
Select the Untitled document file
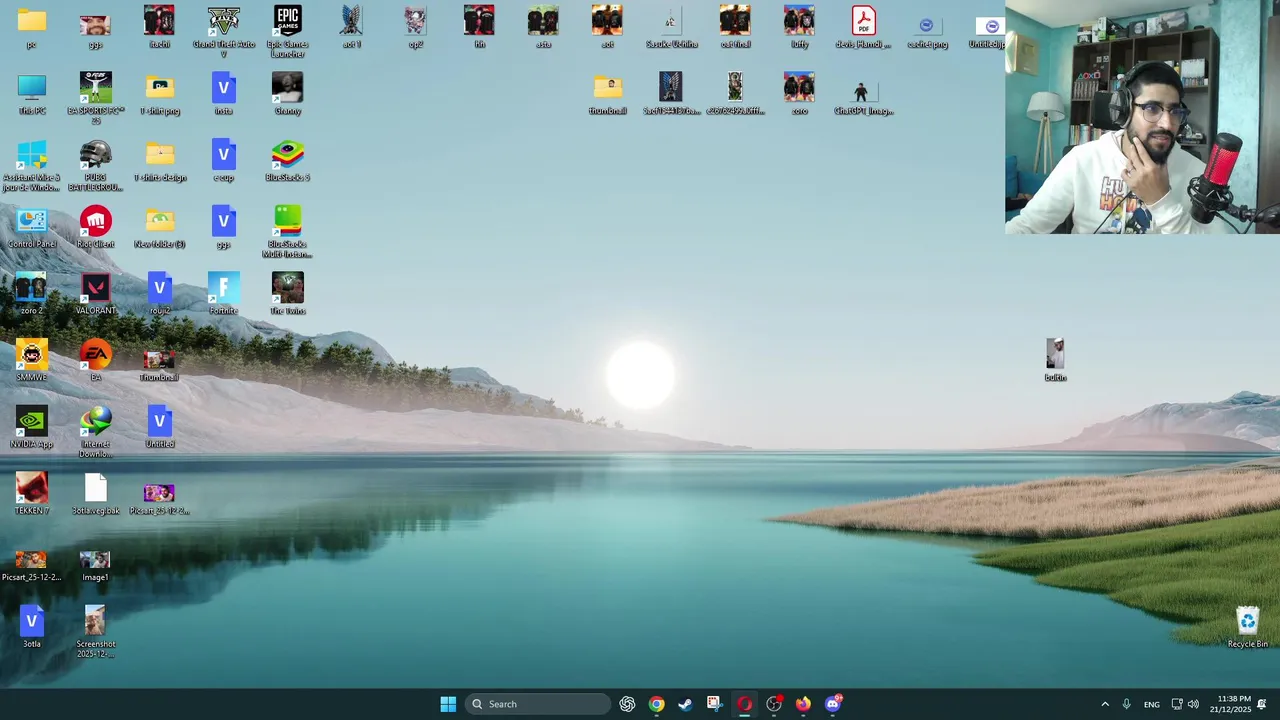pos(160,427)
